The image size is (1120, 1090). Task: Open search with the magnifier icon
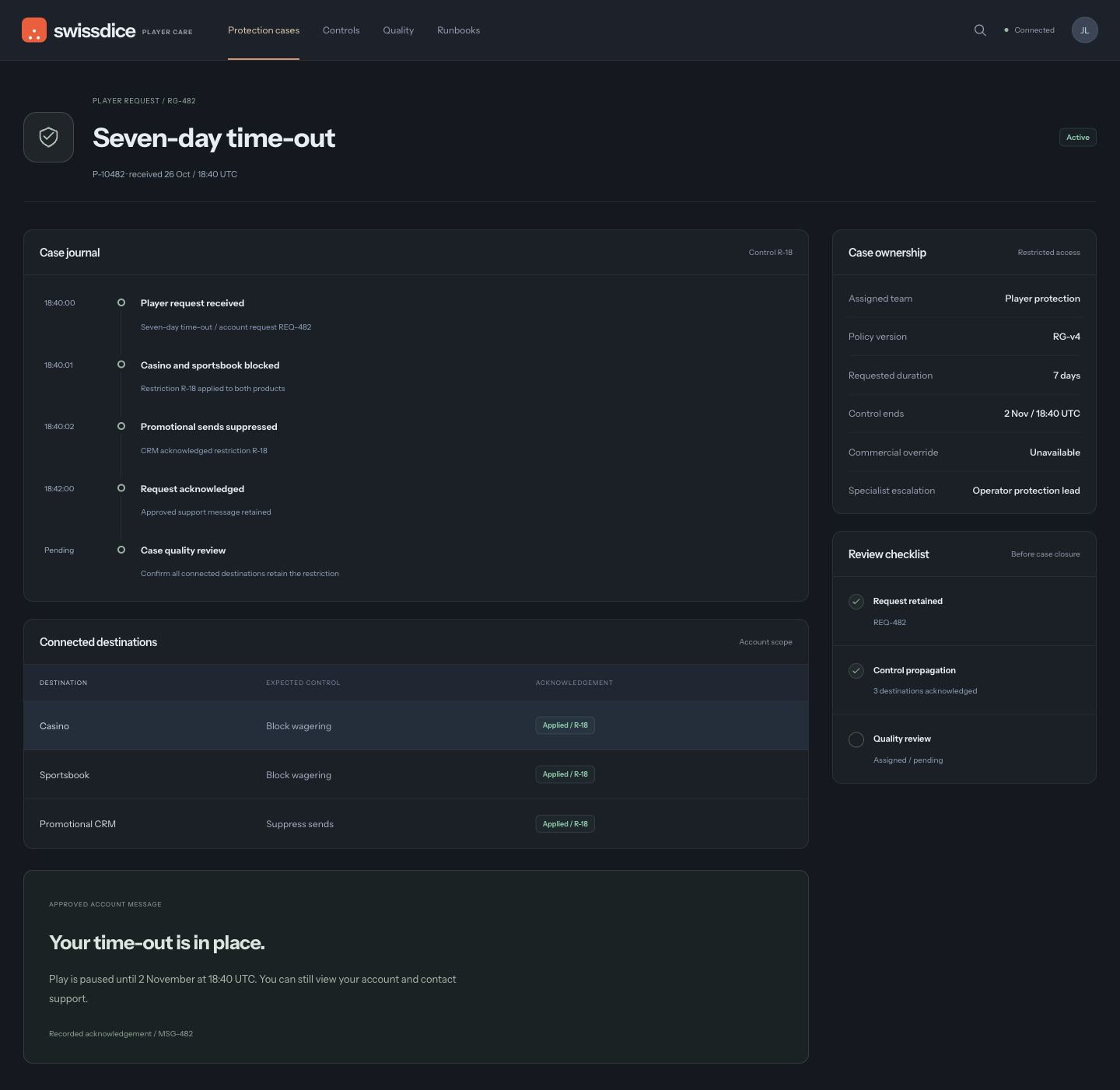coord(980,30)
